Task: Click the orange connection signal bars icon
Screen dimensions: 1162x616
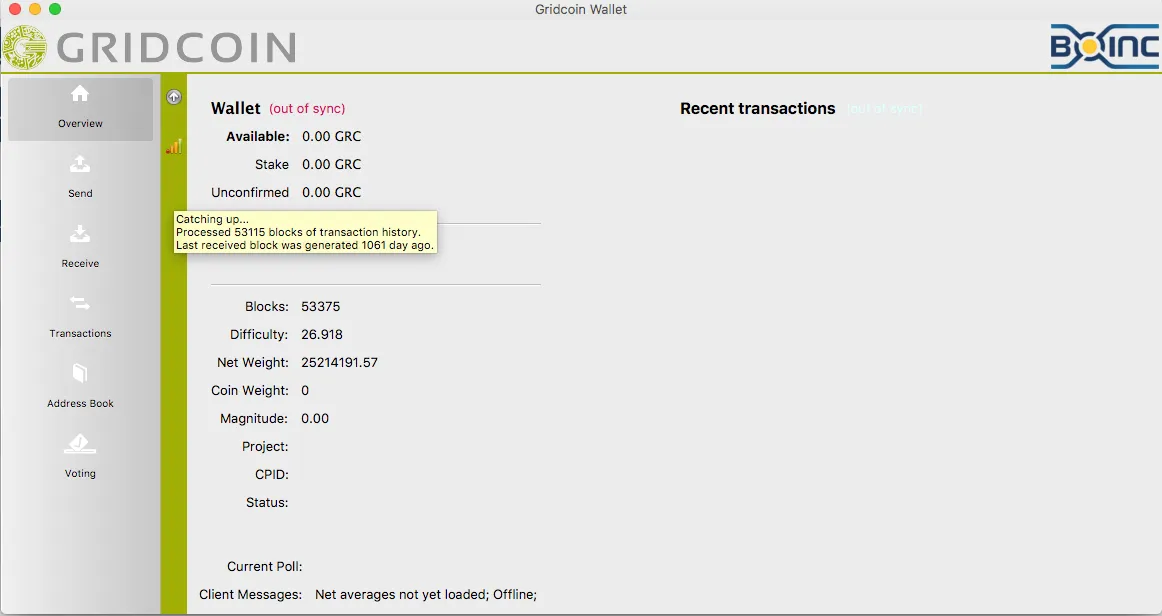Action: [x=173, y=147]
